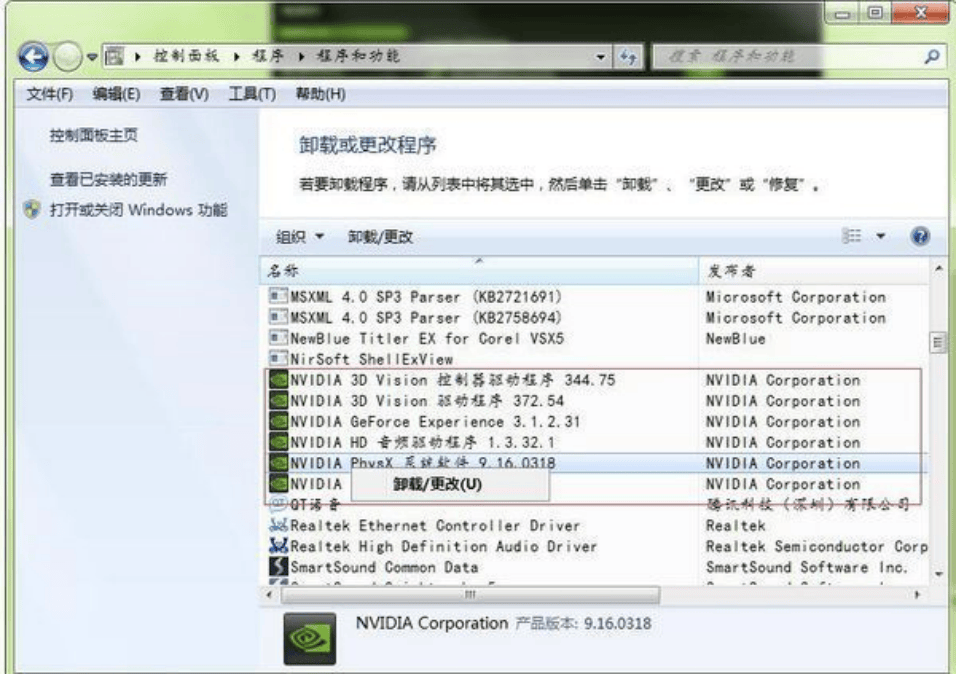This screenshot has height=675, width=957.
Task: Sort by 名称 column header
Action: [479, 271]
